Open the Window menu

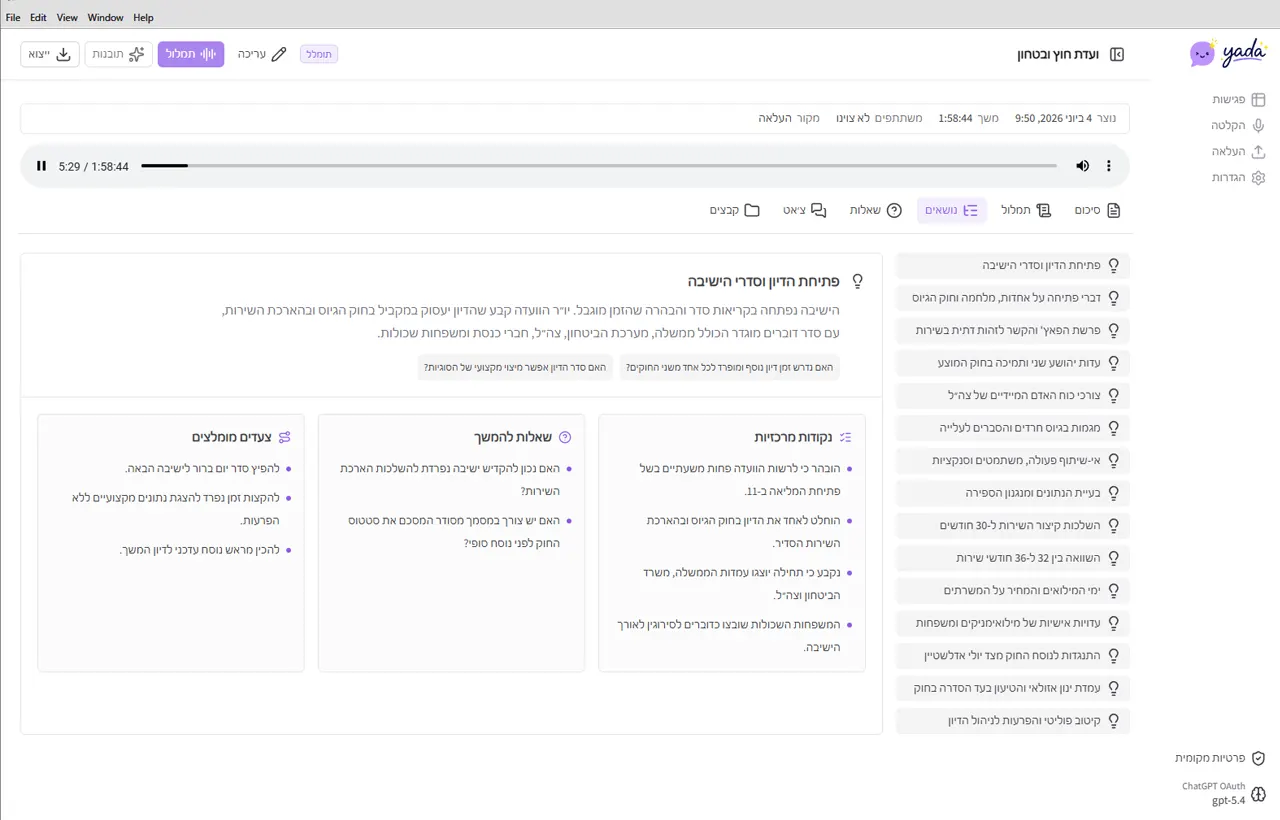[x=105, y=17]
